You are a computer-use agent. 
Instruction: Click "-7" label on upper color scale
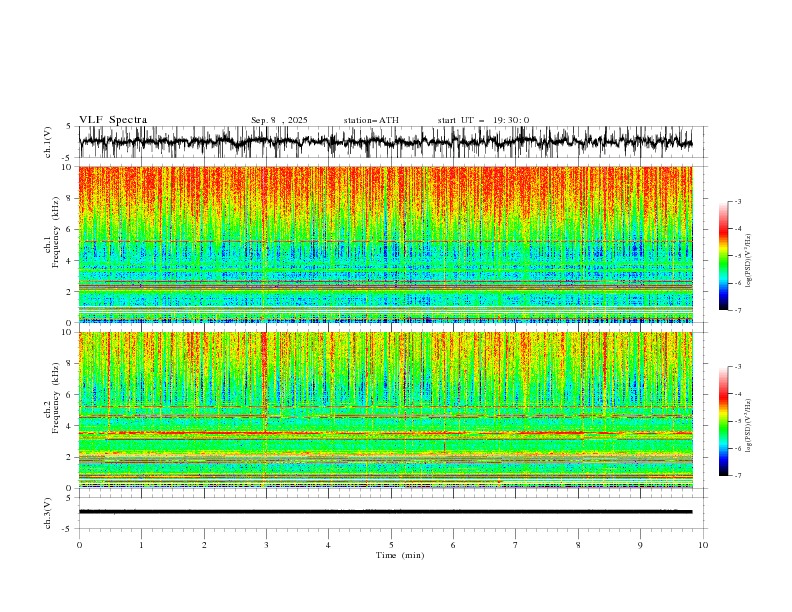tap(737, 310)
